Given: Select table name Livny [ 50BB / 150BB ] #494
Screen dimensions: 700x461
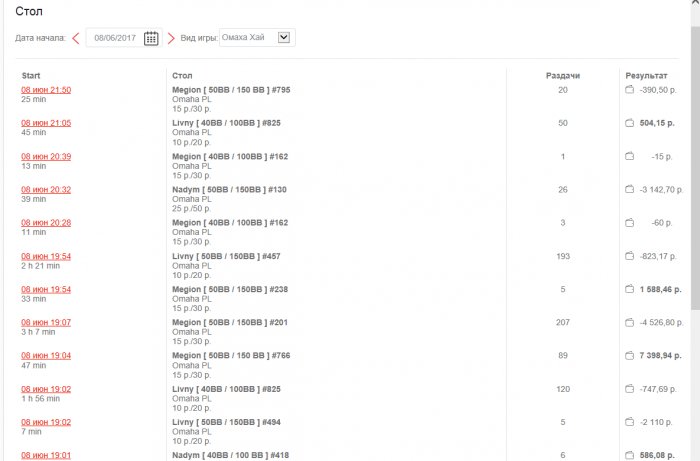Looking at the screenshot, I should (x=226, y=422).
